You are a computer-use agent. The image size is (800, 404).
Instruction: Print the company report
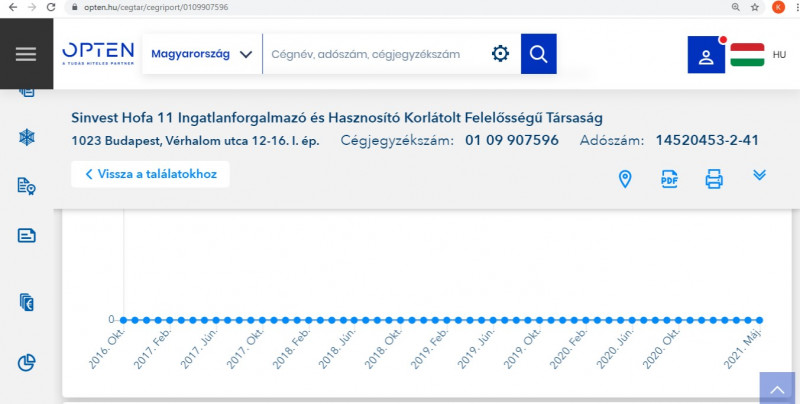[714, 179]
